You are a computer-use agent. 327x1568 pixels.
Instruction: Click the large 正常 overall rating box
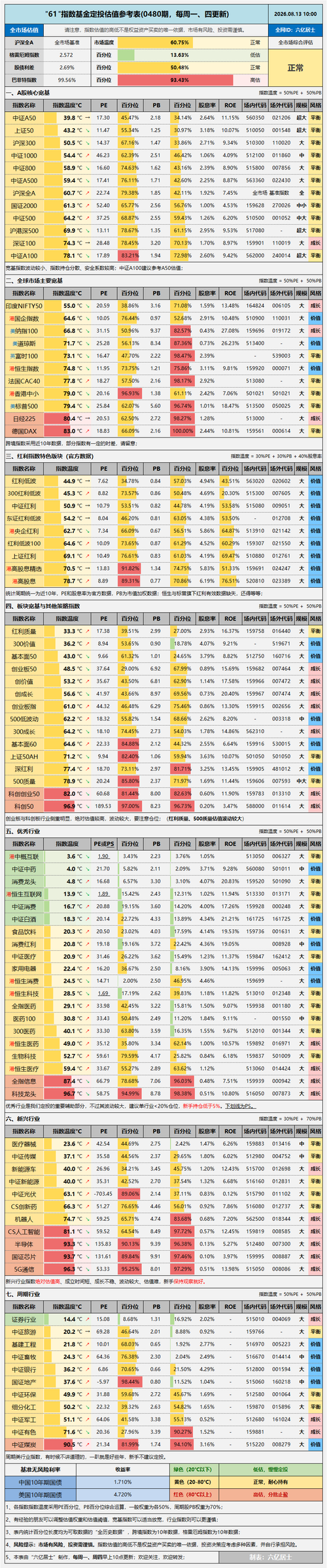296,67
